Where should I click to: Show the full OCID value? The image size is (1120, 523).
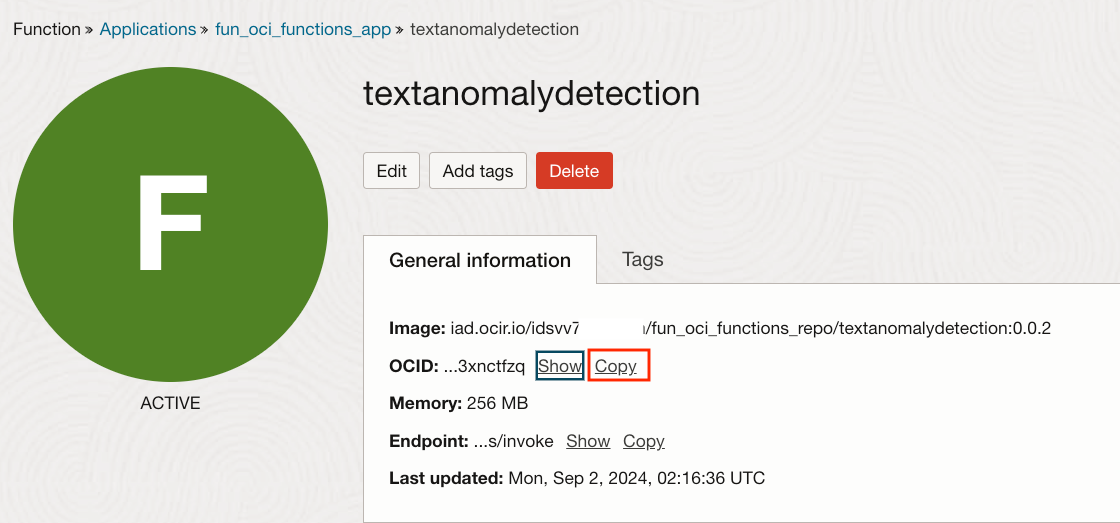point(559,366)
